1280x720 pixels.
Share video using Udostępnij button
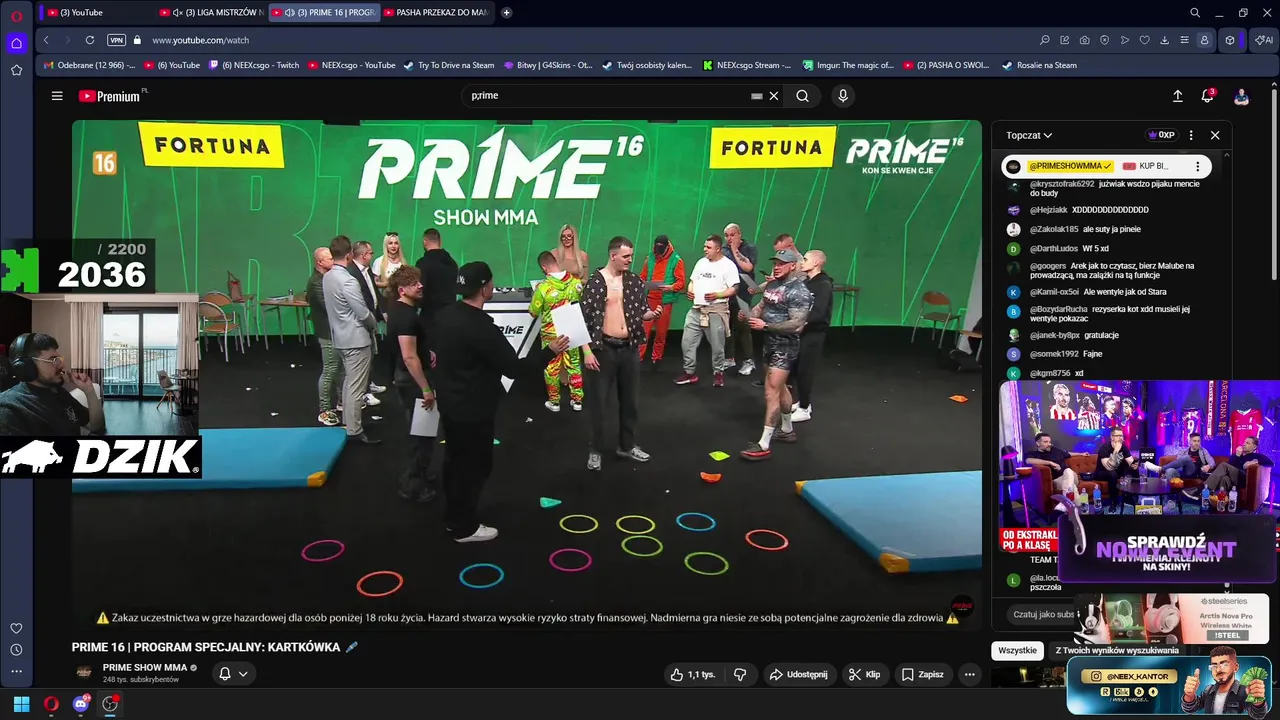click(x=798, y=674)
